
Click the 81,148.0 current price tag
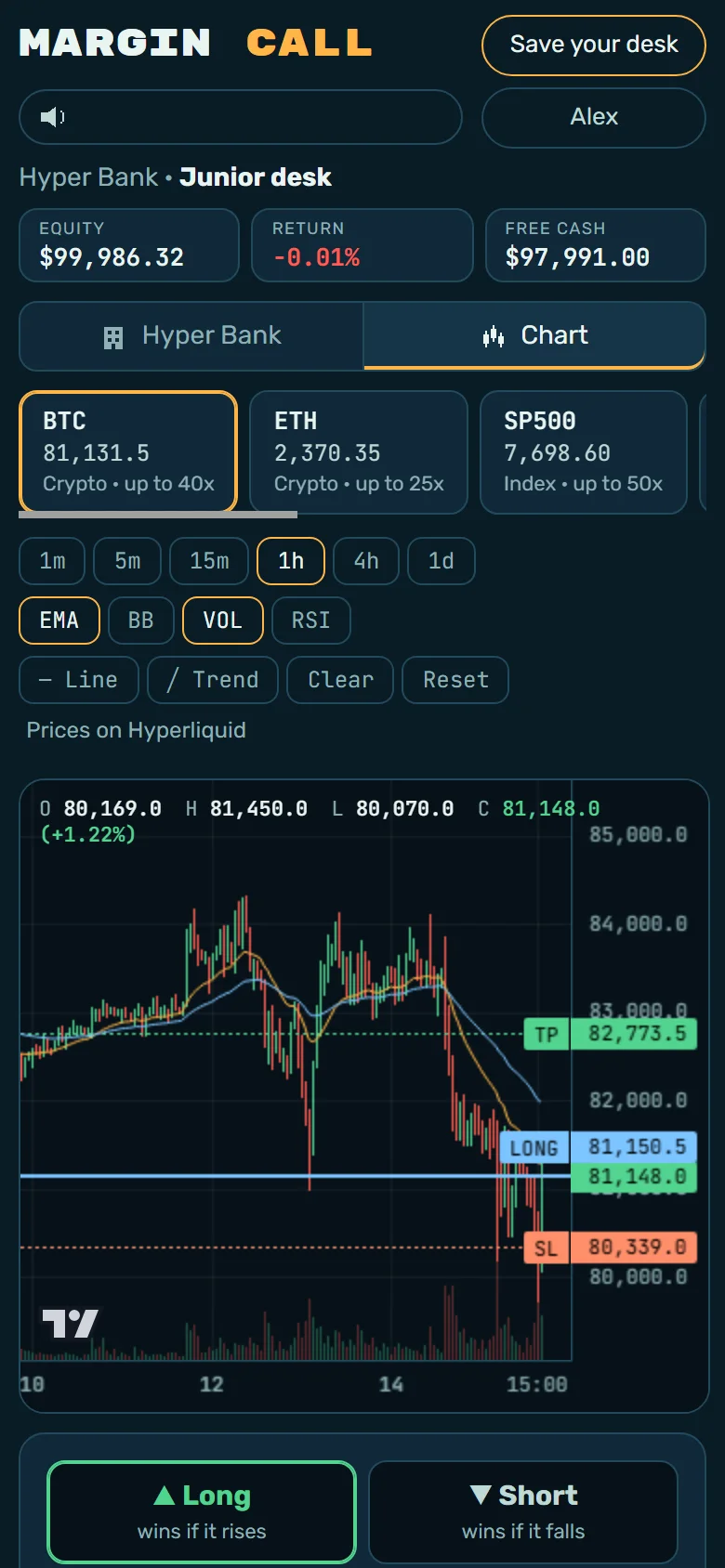click(x=634, y=1177)
